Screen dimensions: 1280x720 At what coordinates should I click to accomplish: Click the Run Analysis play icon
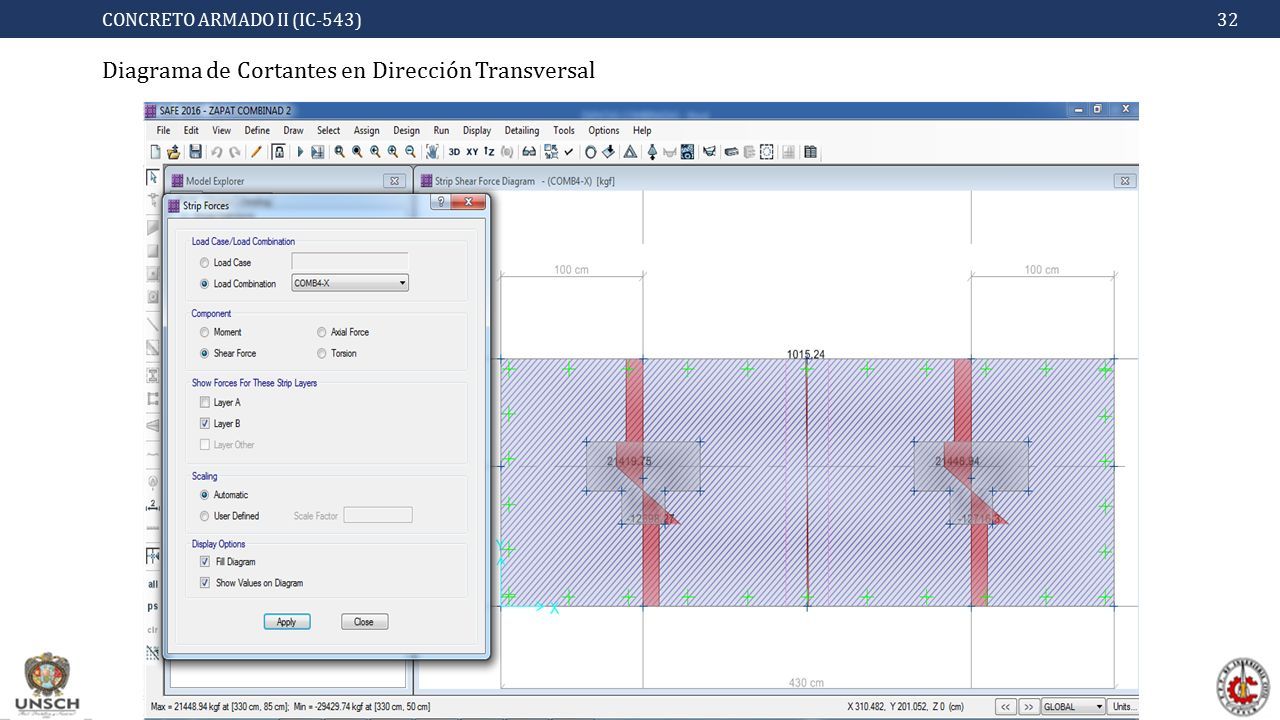point(299,152)
